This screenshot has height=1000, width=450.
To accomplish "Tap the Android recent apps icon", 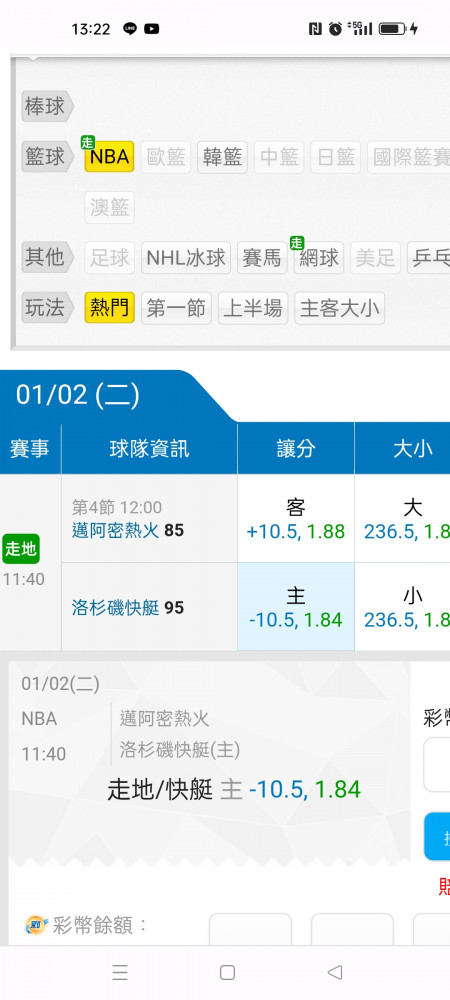I will [120, 972].
